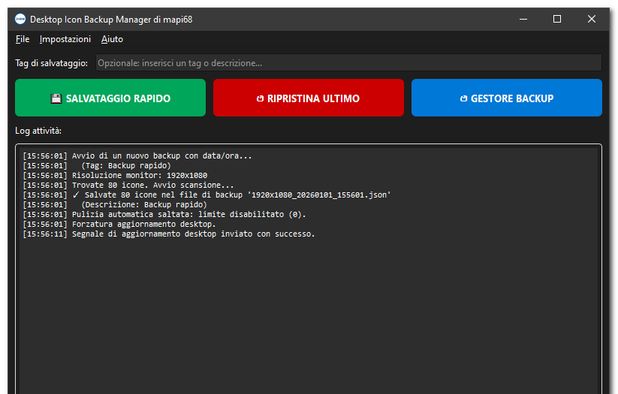This screenshot has width=618, height=394.
Task: Select log line with '1920x1080_20260101_155601.json'
Action: coord(207,195)
